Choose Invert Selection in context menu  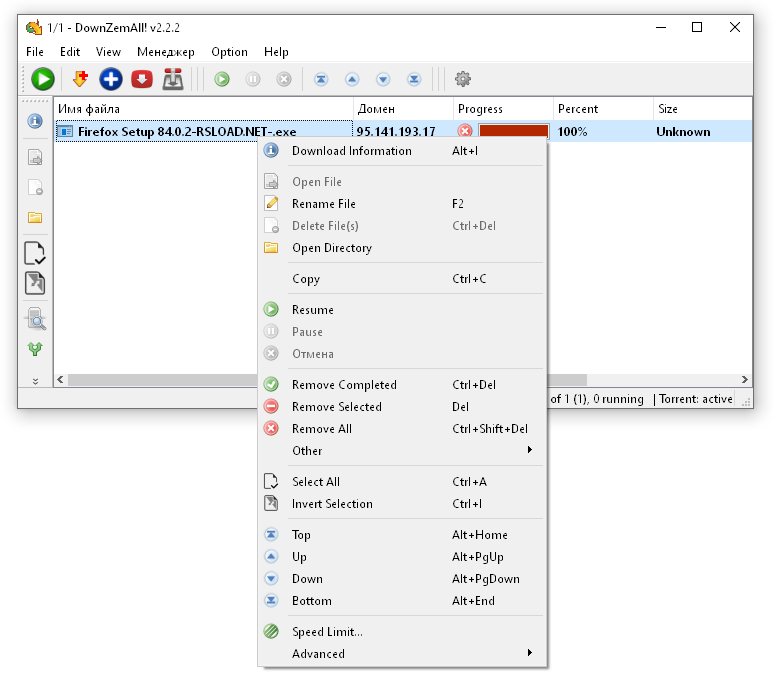pos(402,503)
